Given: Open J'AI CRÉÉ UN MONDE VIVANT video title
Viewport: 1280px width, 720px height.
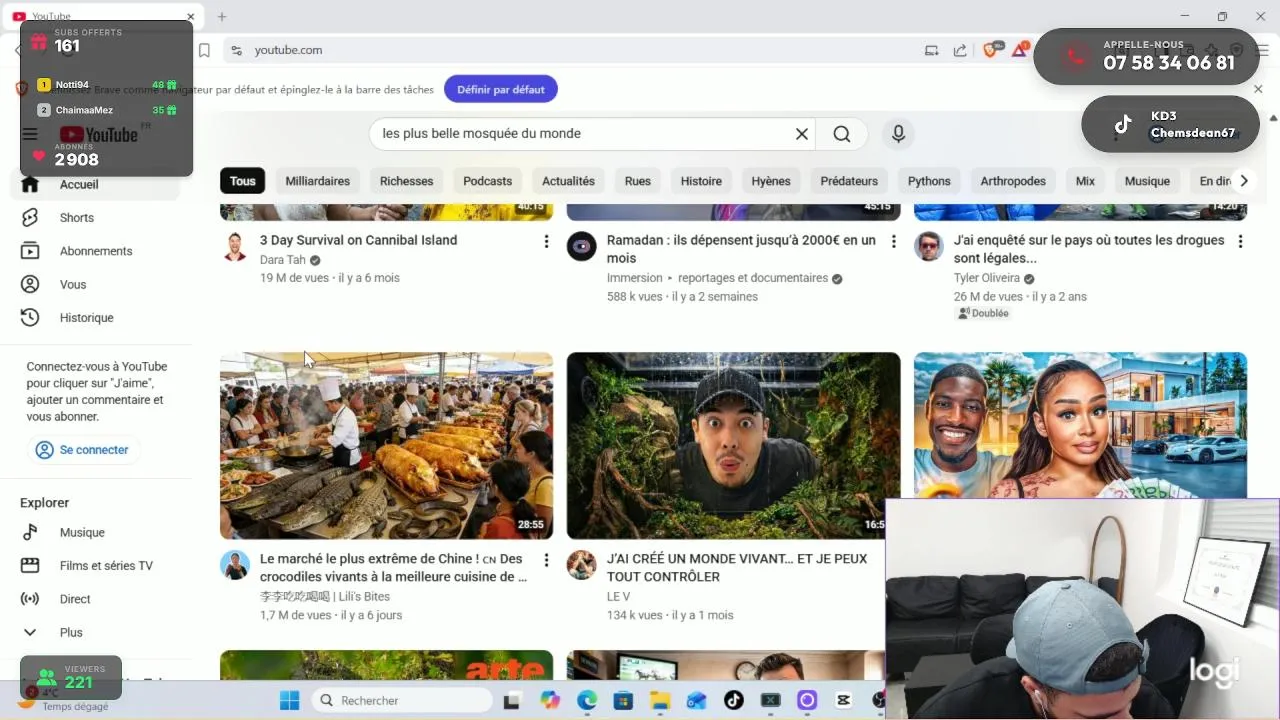Looking at the screenshot, I should (x=737, y=568).
